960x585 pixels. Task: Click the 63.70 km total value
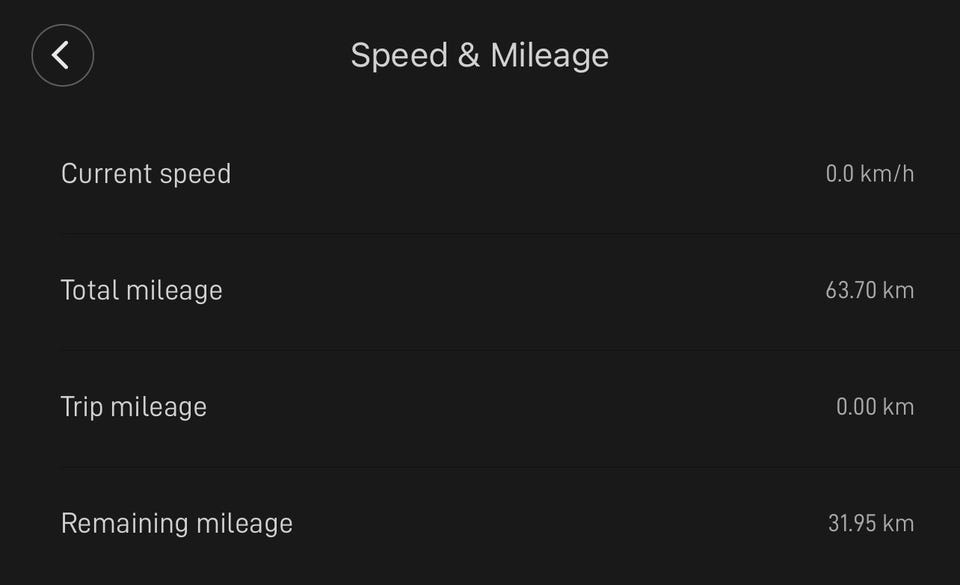[x=869, y=291]
